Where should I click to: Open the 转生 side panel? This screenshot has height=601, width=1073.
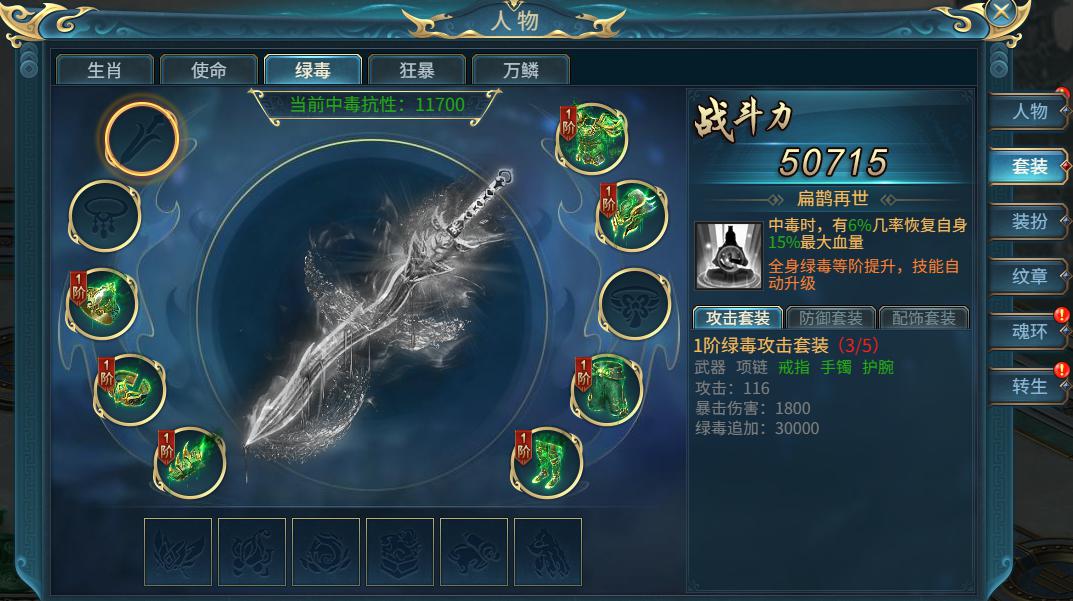point(1030,387)
